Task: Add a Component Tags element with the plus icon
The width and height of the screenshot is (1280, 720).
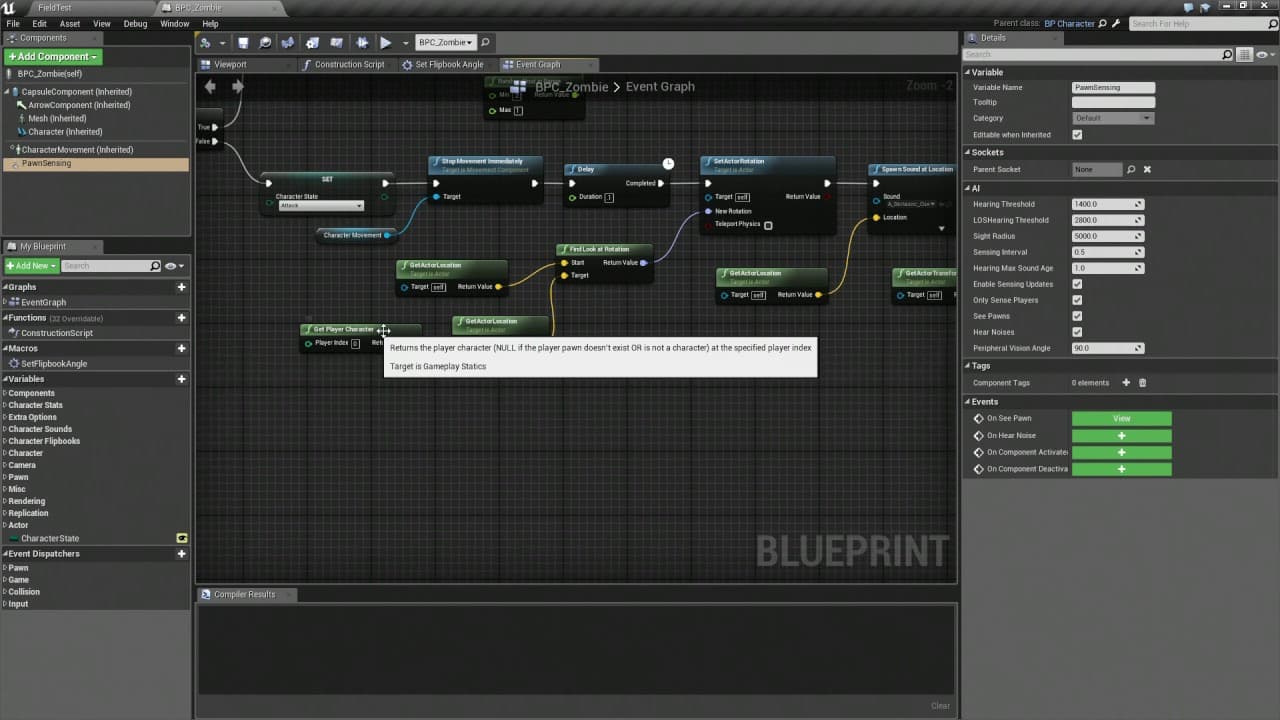Action: (x=1126, y=383)
